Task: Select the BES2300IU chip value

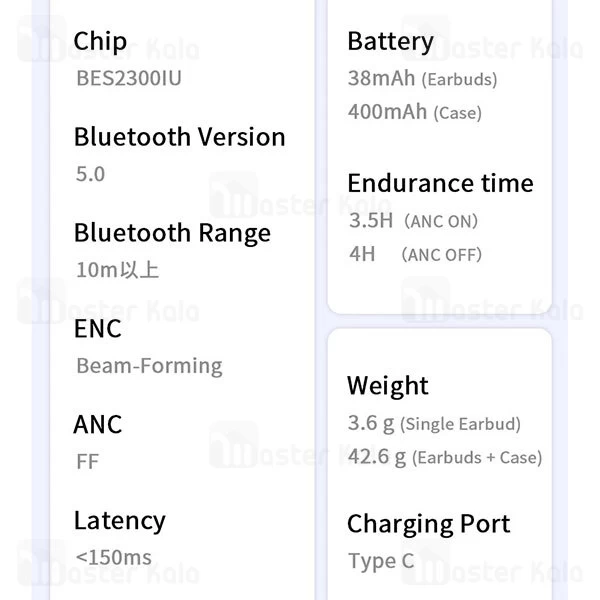Action: point(129,77)
